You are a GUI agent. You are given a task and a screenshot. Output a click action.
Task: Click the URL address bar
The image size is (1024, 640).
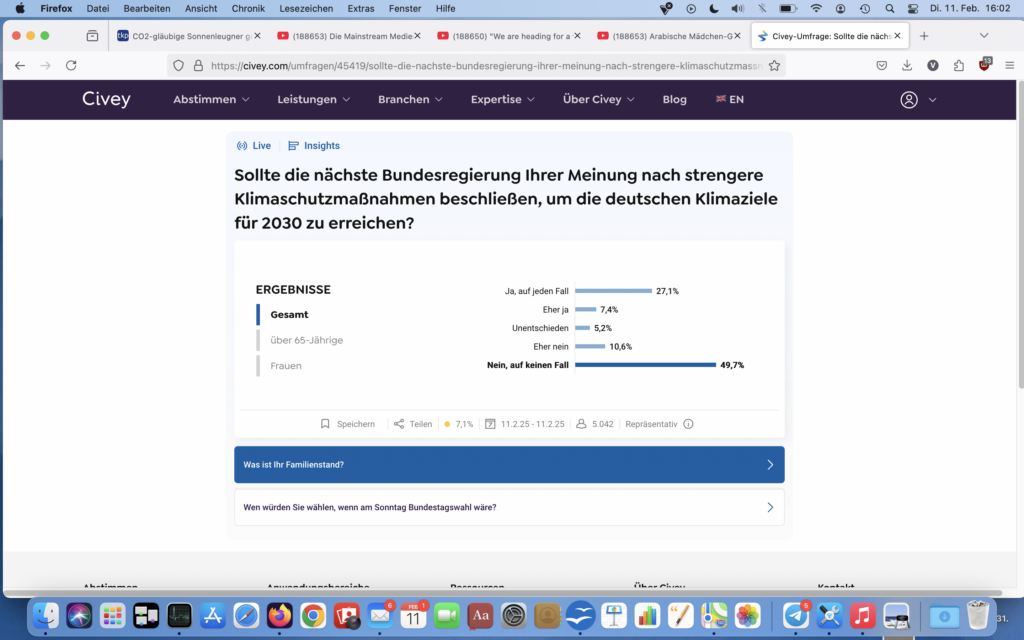coord(480,65)
